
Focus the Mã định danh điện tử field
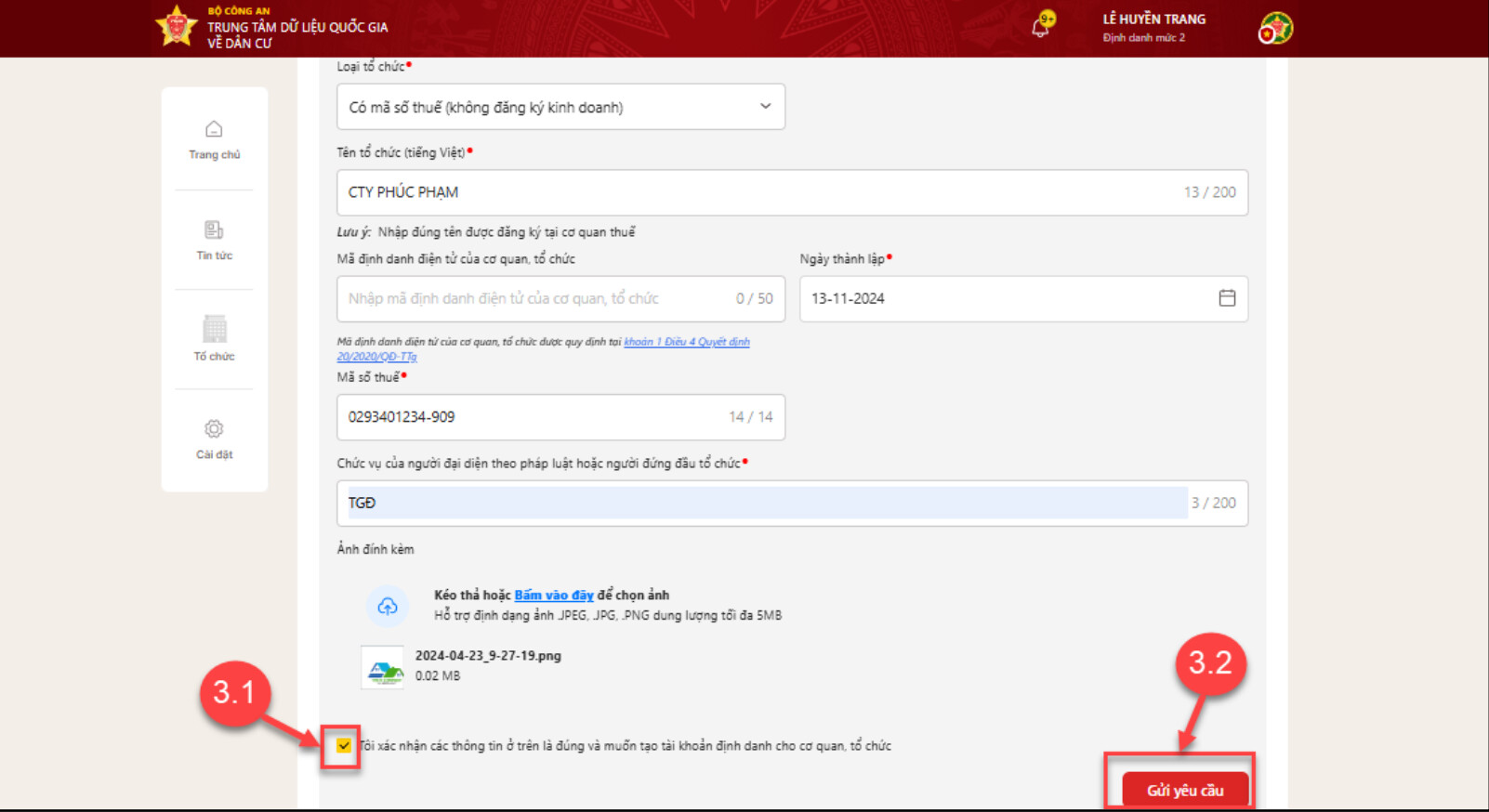pos(534,298)
